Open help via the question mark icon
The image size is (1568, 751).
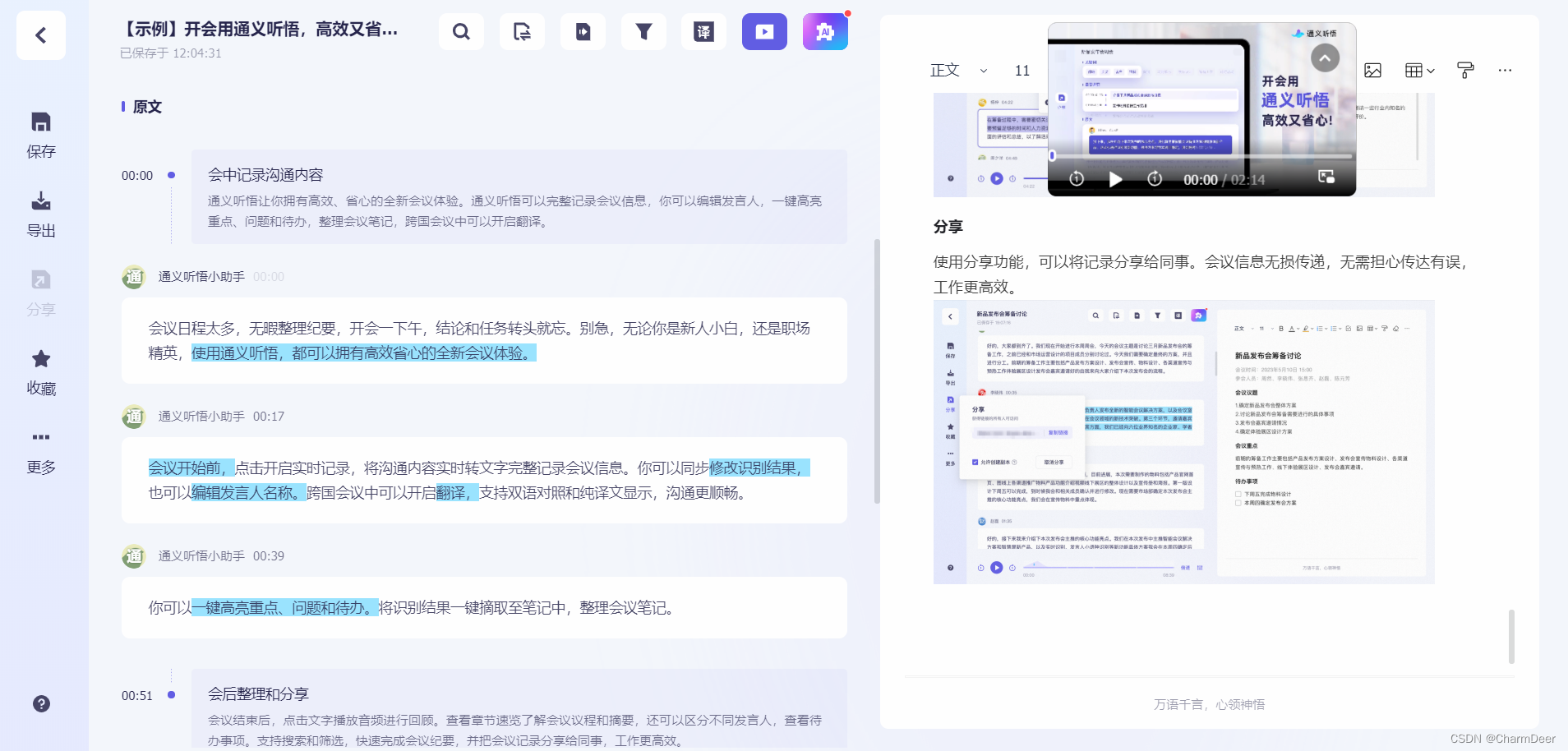pos(41,703)
